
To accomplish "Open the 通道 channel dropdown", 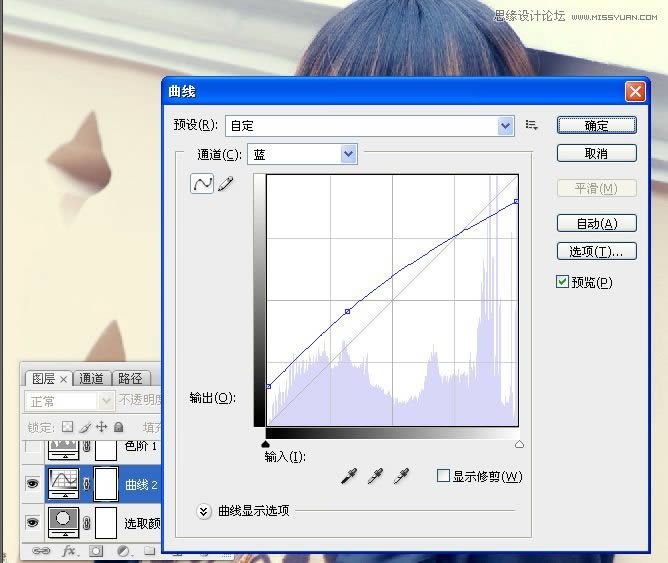I will click(348, 154).
